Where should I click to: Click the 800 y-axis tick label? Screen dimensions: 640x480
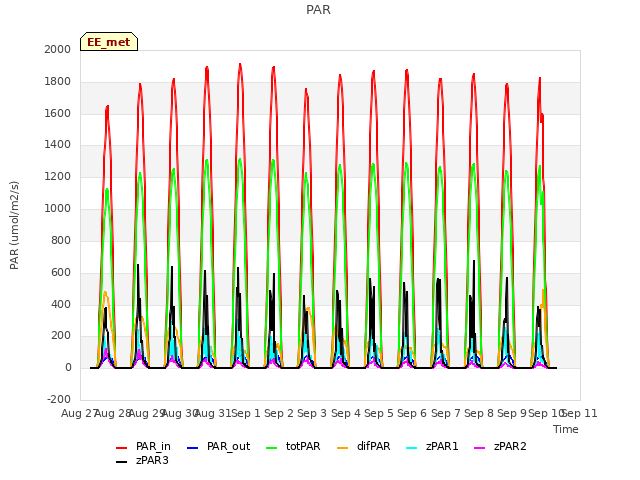click(61, 240)
